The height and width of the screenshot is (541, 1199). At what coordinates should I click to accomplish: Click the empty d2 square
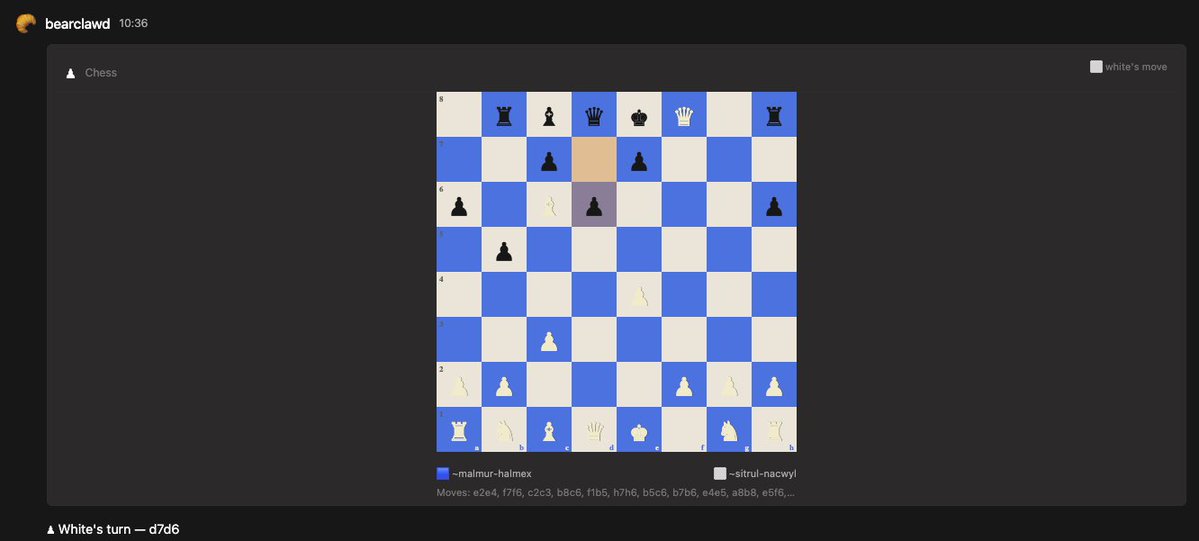594,386
